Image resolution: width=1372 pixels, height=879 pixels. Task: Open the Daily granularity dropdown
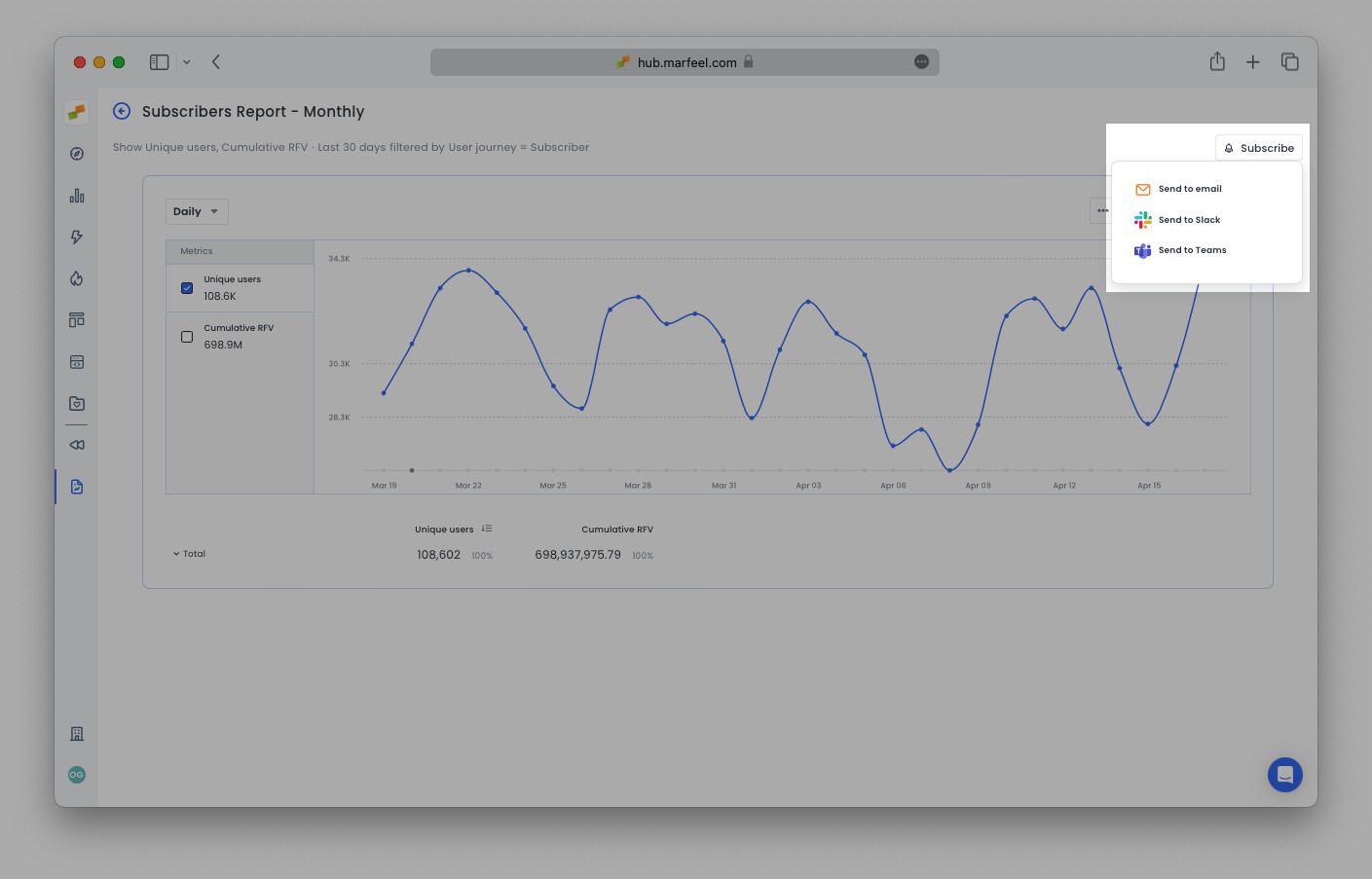pos(196,210)
